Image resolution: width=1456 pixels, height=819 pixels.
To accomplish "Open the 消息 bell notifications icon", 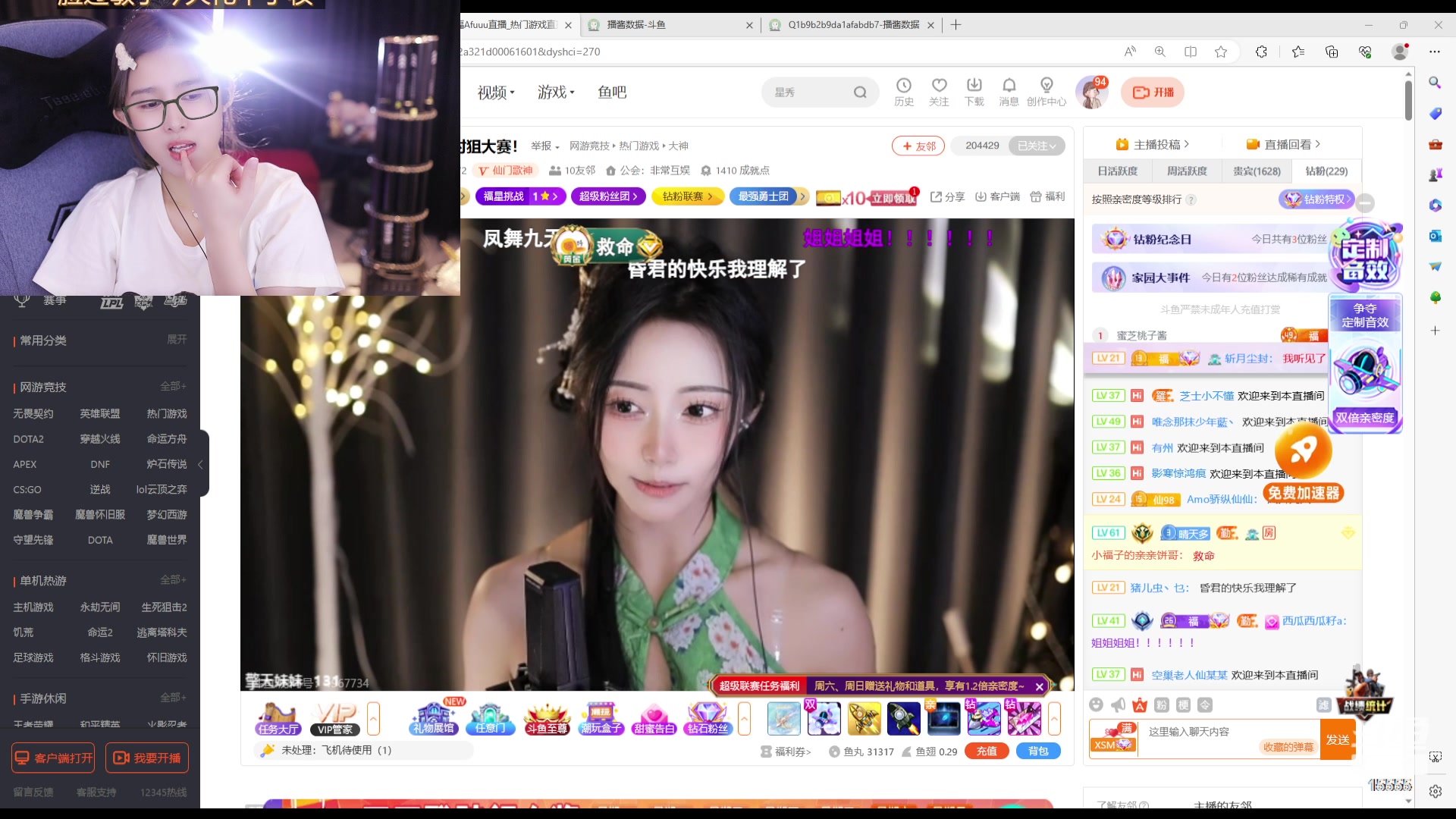I will click(x=1009, y=92).
